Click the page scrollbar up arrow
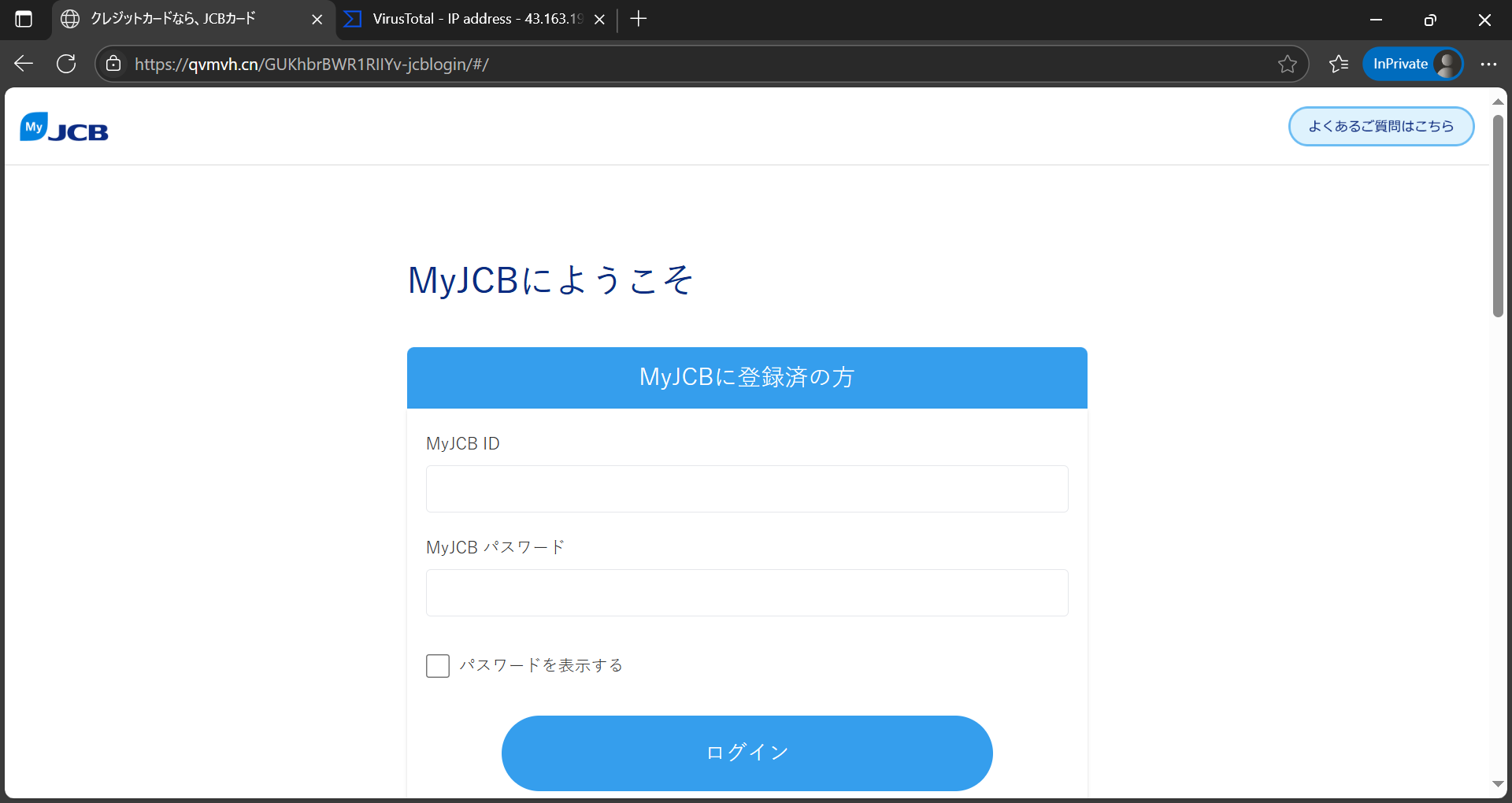 pos(1498,102)
